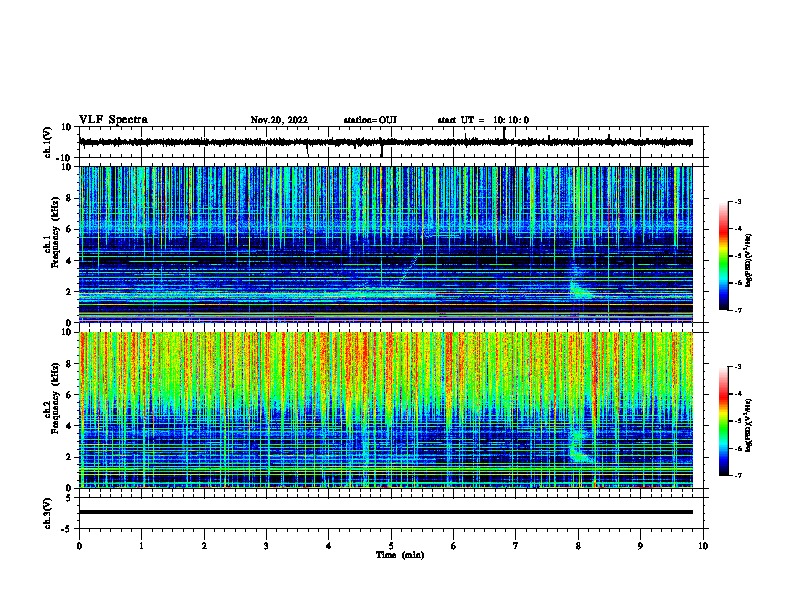Click the '5' tick on ch.3(V) axis
This screenshot has height=612, width=792.
coord(69,498)
